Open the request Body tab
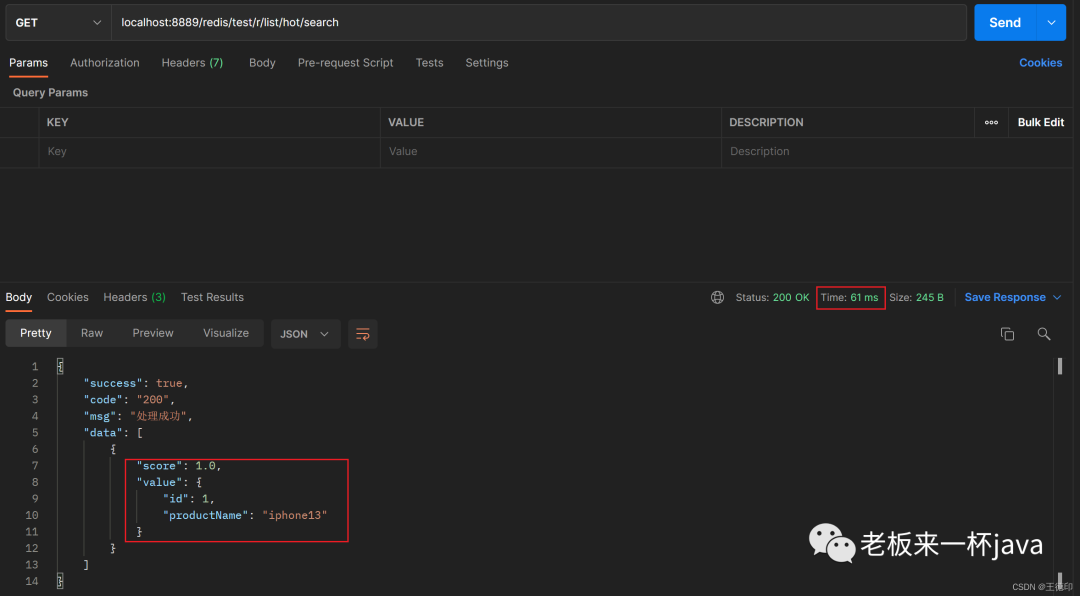The width and height of the screenshot is (1080, 596). coord(262,63)
